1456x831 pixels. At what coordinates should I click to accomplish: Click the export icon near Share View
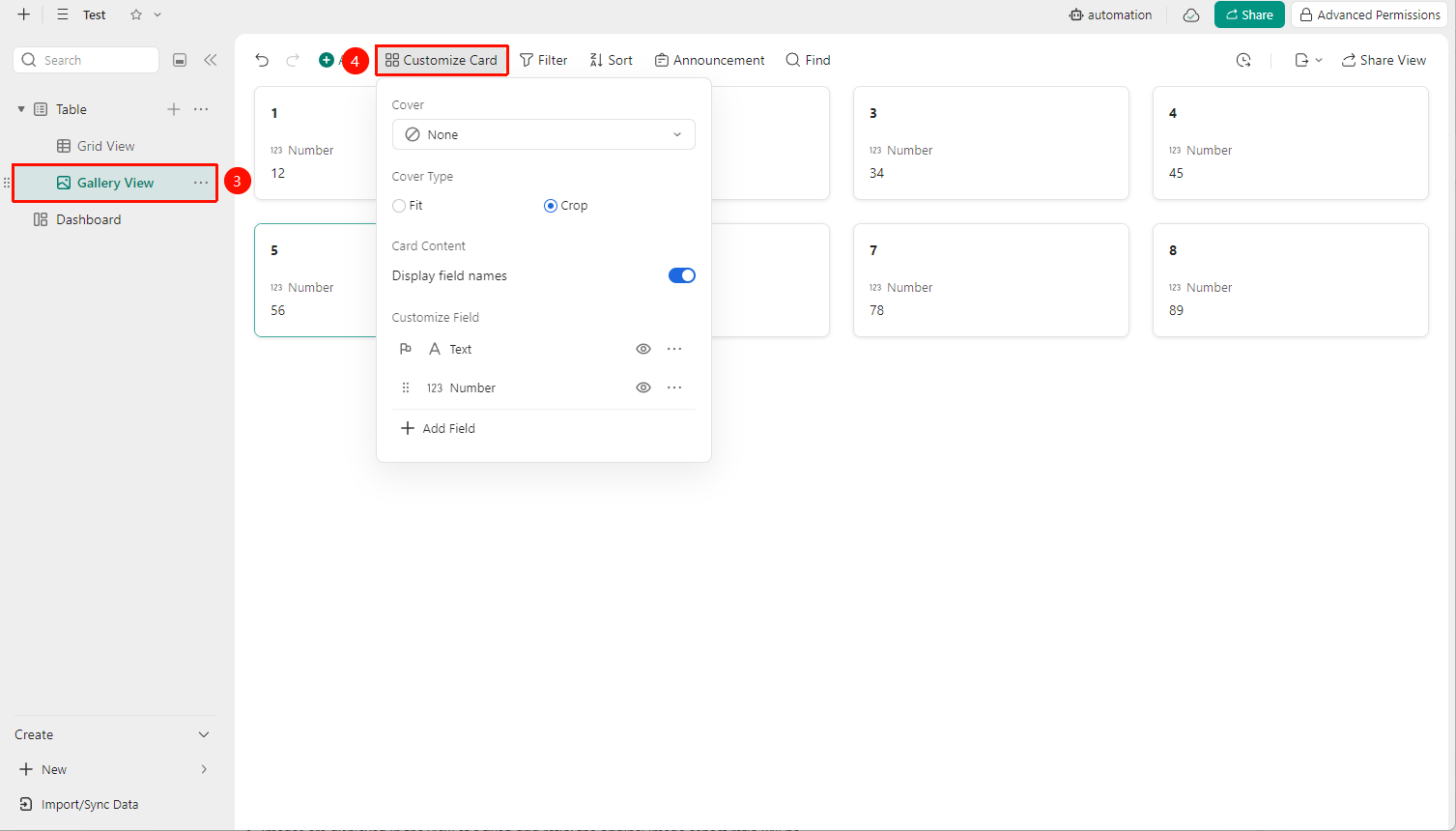1301,60
